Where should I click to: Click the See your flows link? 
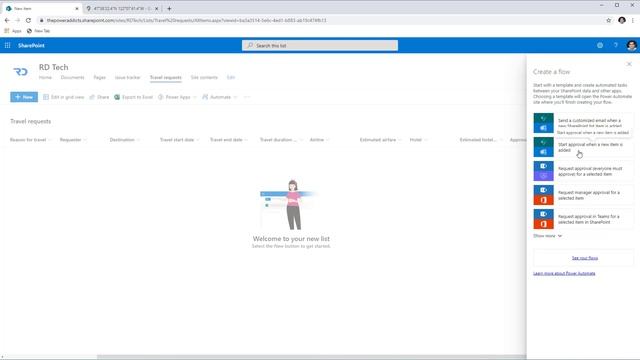[584, 258]
